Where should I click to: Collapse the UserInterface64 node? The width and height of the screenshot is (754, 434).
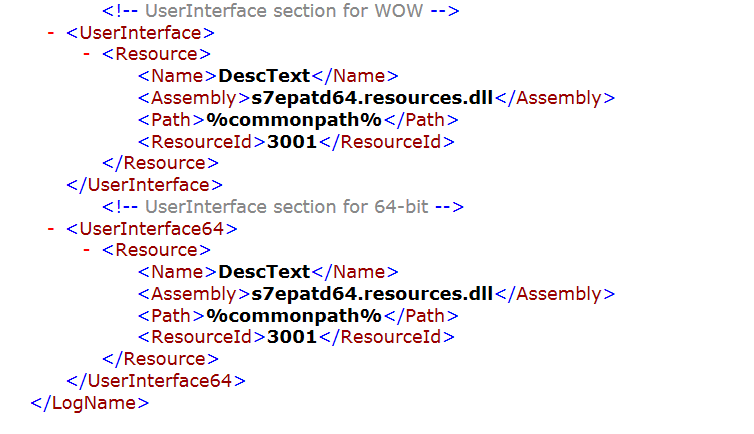click(x=51, y=228)
